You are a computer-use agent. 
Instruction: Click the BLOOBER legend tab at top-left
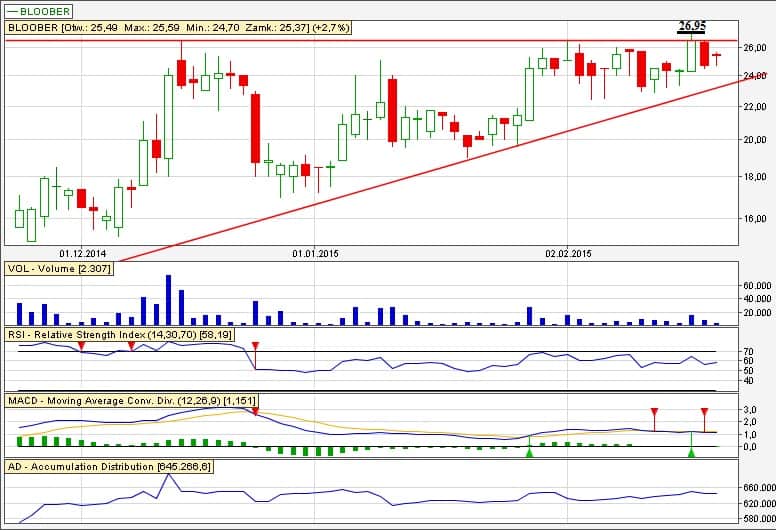click(39, 11)
